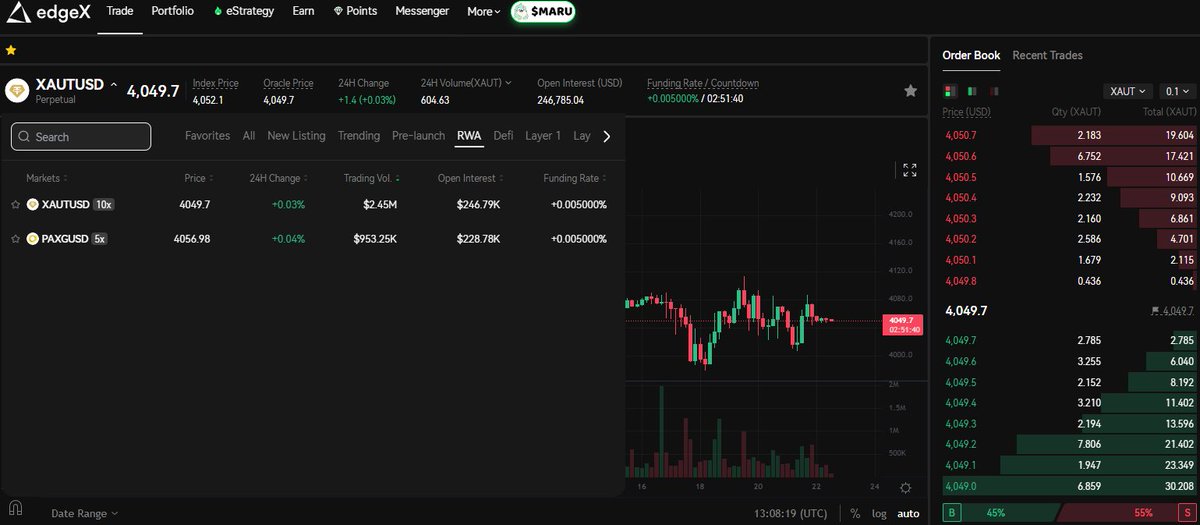1200x525 pixels.
Task: Click Funding Rate / Countdown label
Action: (703, 83)
